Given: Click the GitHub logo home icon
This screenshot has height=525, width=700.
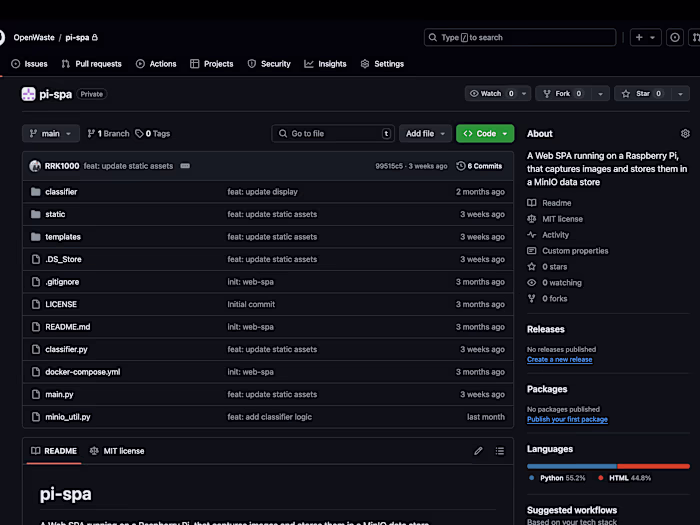Looking at the screenshot, I should pyautogui.click(x=2, y=38).
